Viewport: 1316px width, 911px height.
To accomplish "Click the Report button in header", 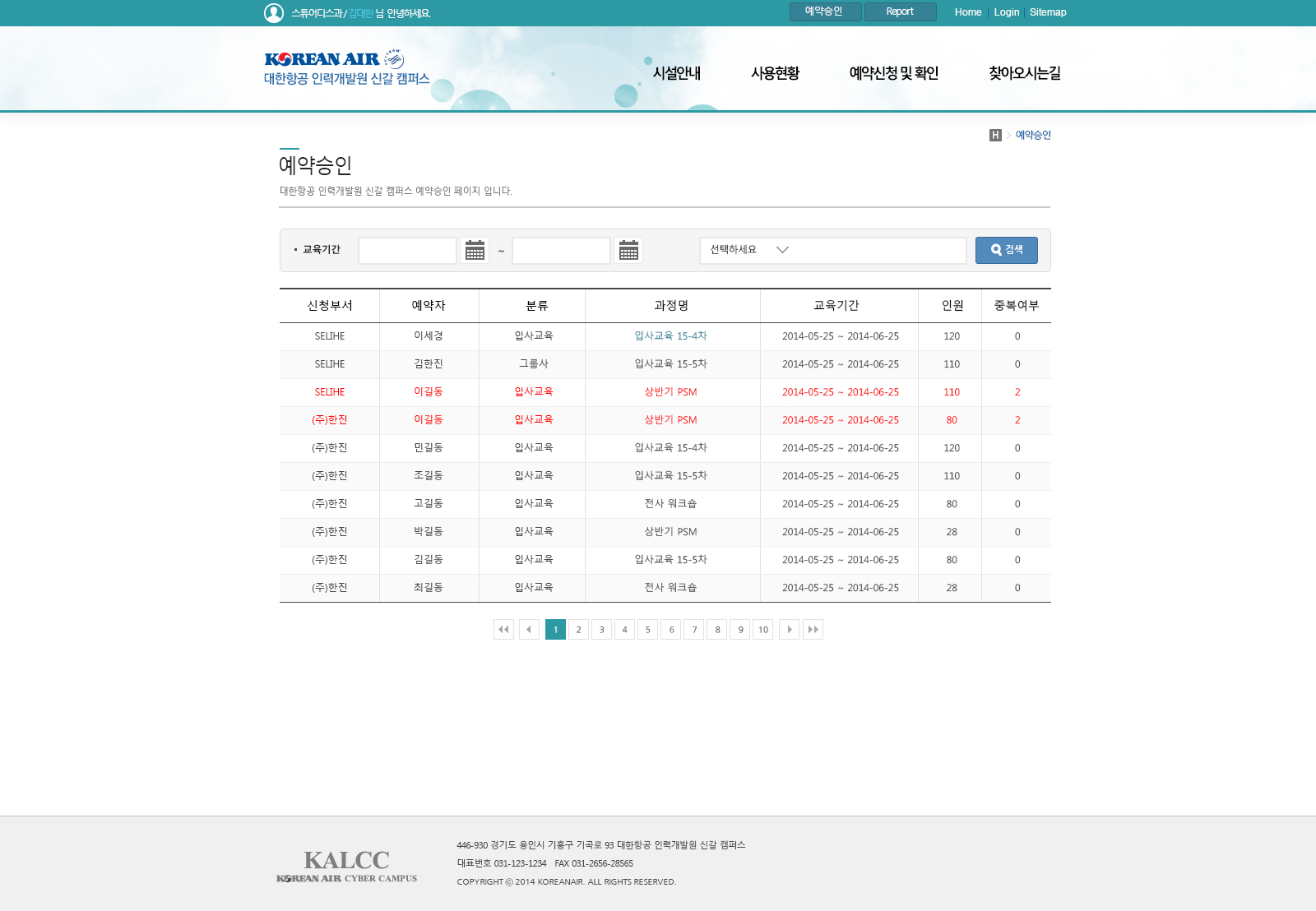I will coord(900,12).
